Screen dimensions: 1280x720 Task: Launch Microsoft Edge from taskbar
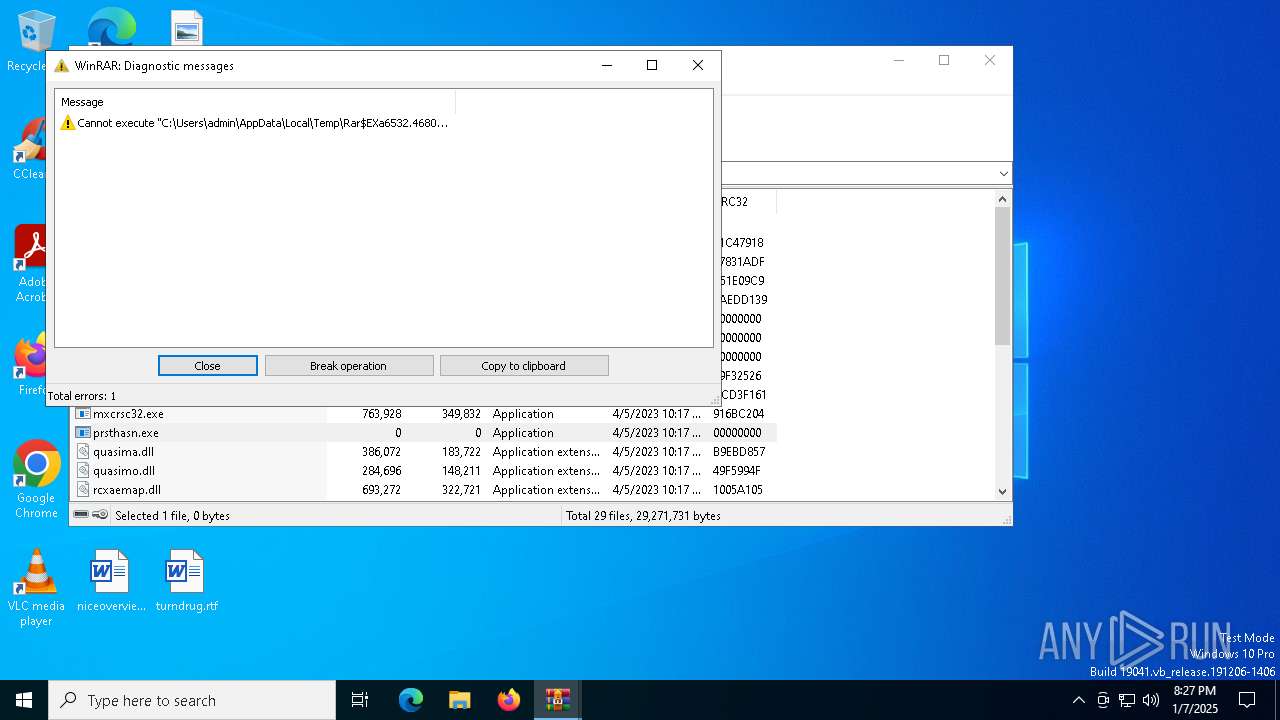(x=411, y=700)
